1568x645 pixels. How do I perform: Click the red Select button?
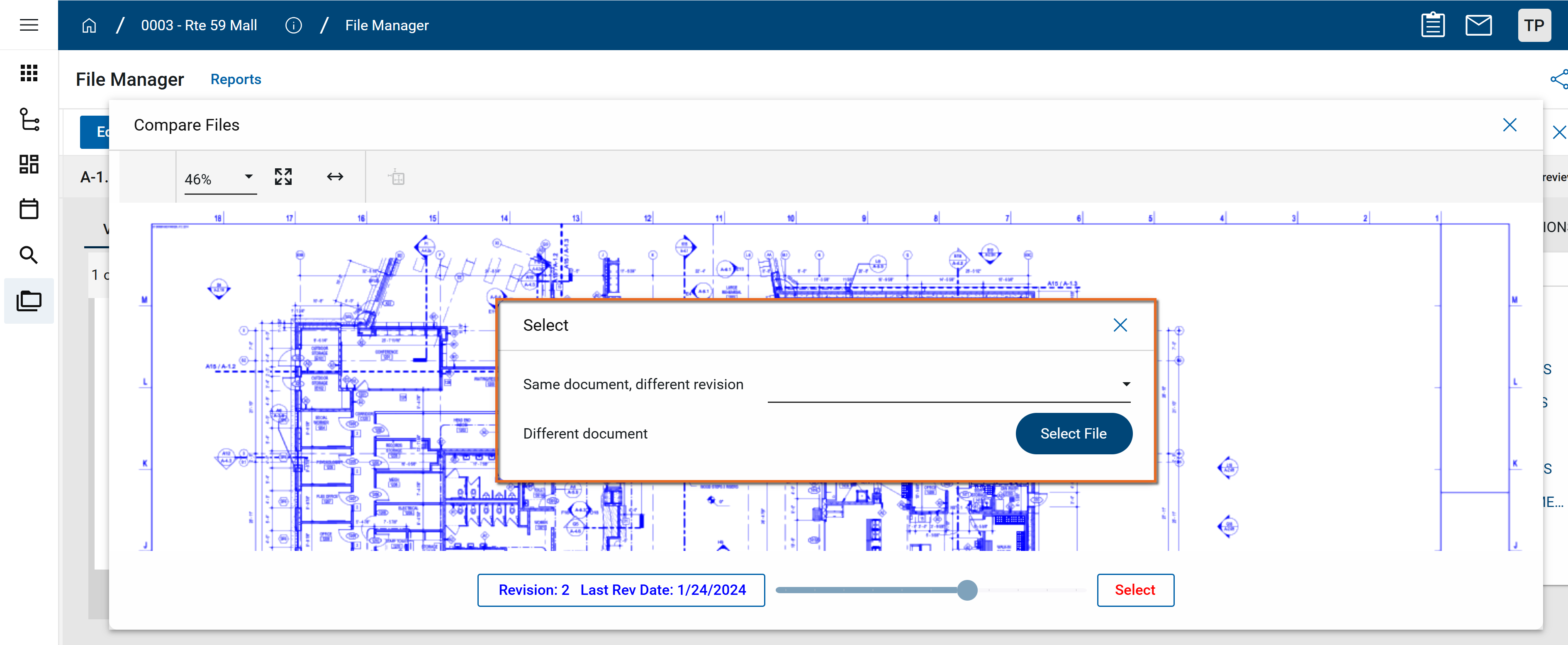click(1135, 590)
